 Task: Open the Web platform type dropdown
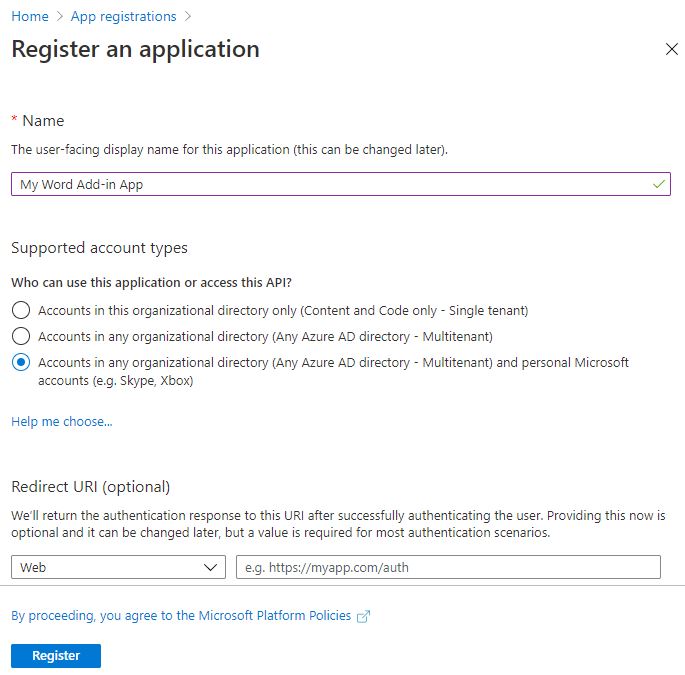pos(118,567)
